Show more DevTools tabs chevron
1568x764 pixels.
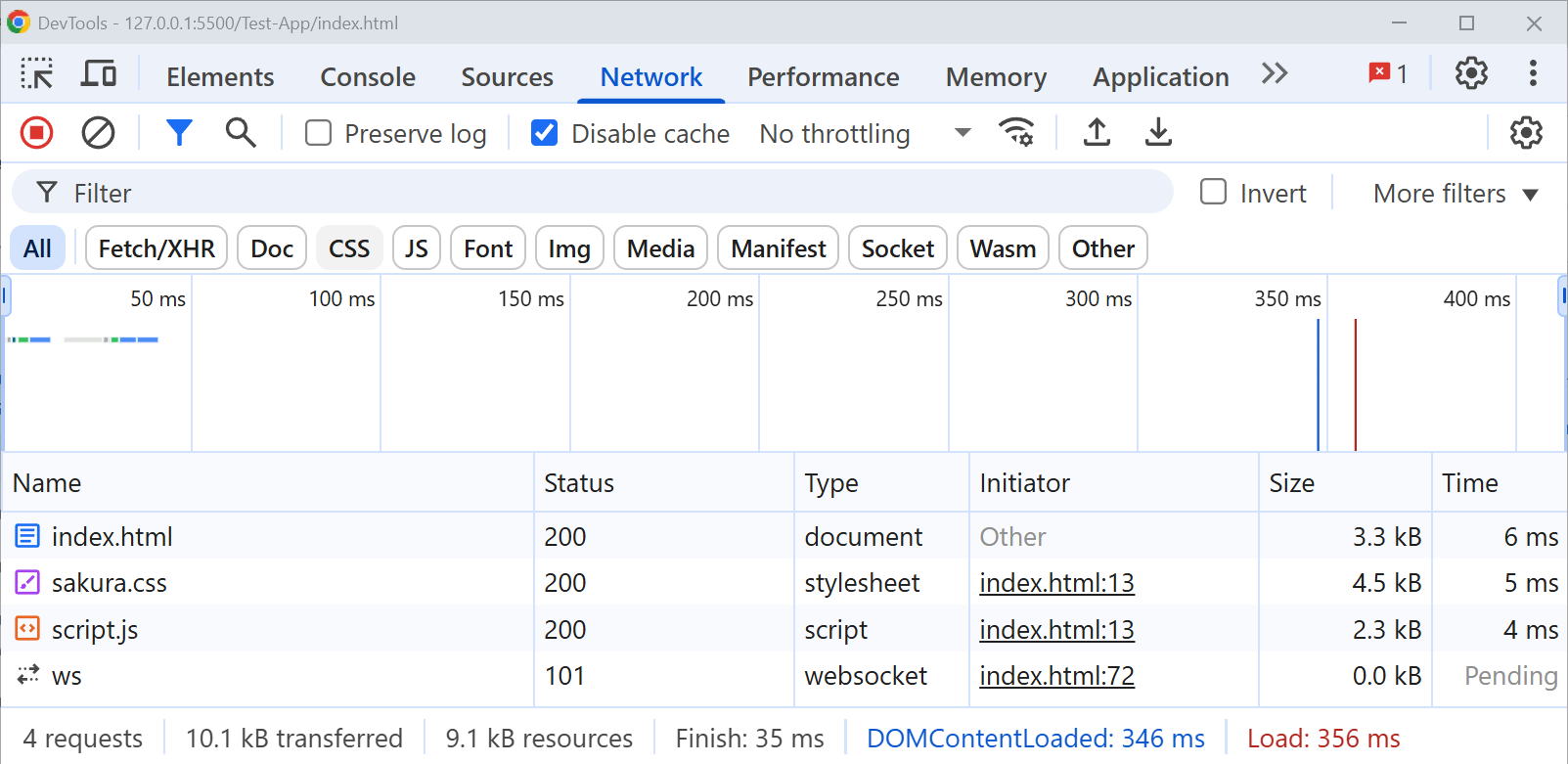click(1275, 73)
